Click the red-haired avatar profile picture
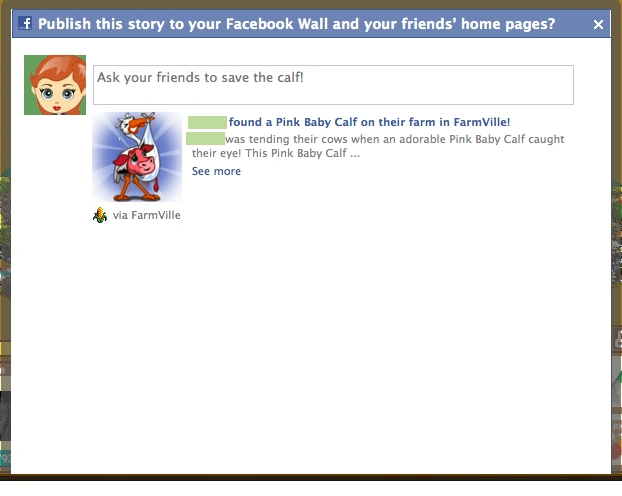Image resolution: width=622 pixels, height=496 pixels. pos(55,85)
